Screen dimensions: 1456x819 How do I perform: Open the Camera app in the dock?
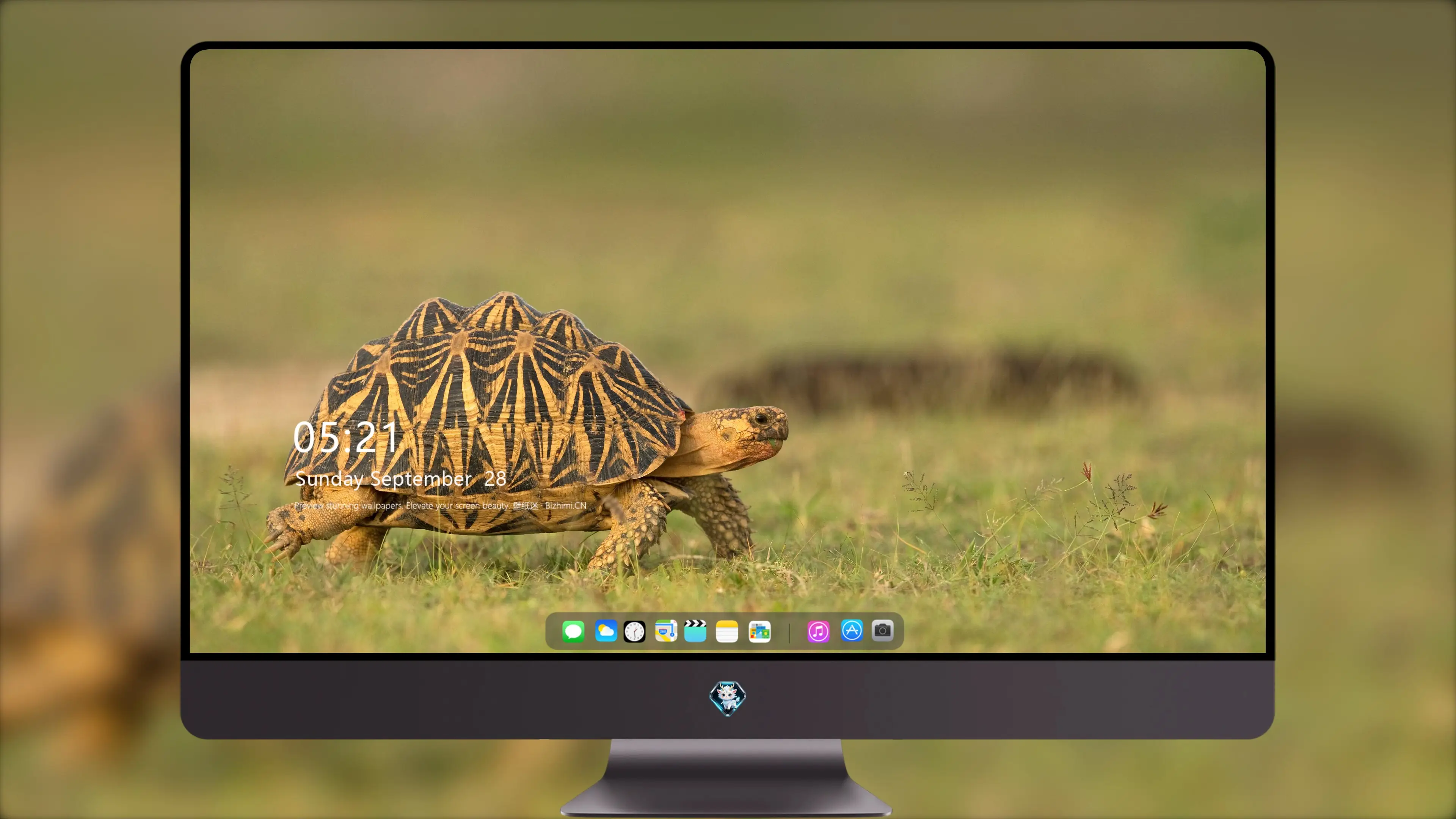tap(882, 630)
